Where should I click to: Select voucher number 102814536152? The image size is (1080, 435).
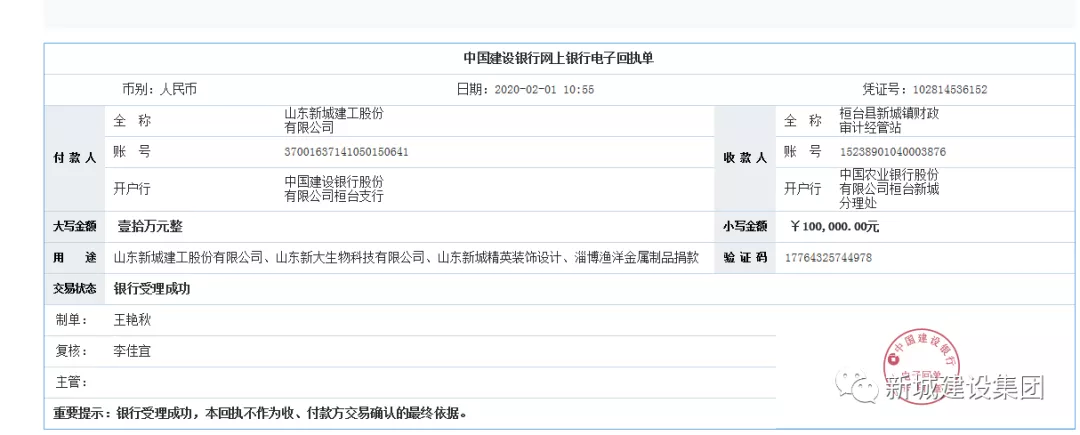(x=950, y=89)
